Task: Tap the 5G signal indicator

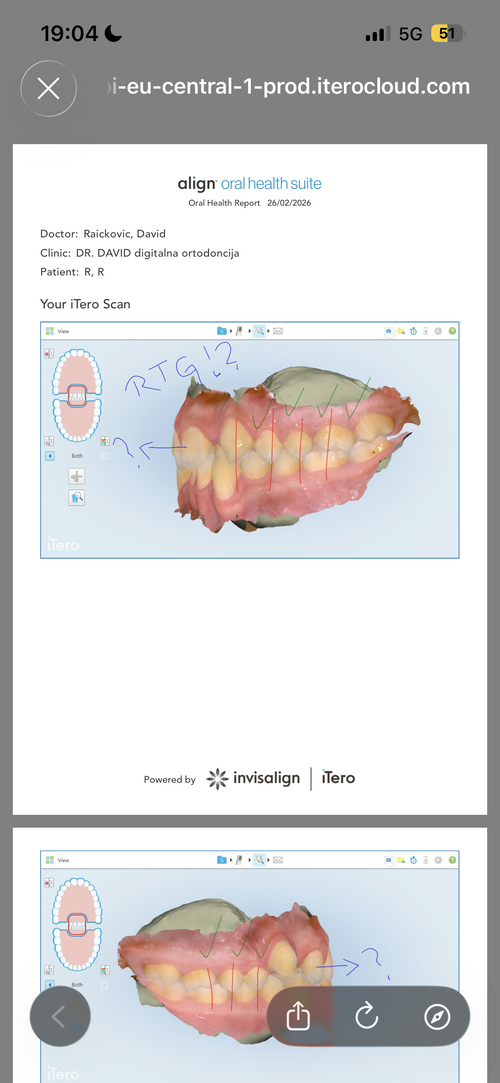Action: (410, 34)
